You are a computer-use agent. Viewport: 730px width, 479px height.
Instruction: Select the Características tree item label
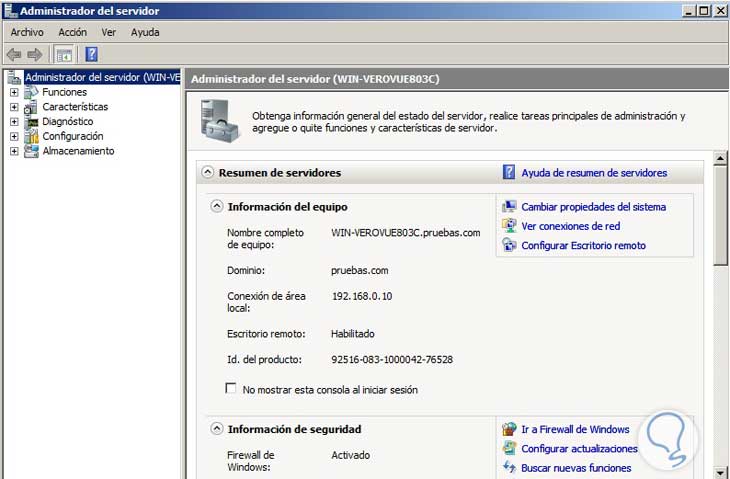(75, 107)
